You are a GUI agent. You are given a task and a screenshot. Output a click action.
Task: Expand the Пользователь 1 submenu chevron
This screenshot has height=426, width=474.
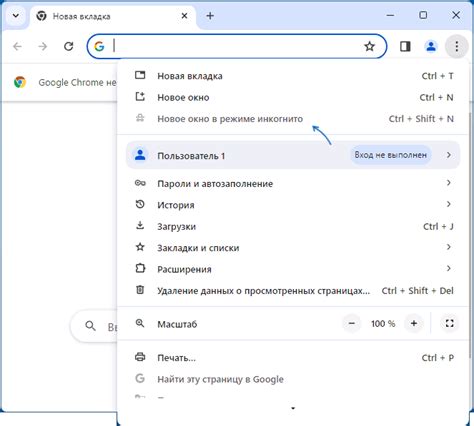point(449,155)
